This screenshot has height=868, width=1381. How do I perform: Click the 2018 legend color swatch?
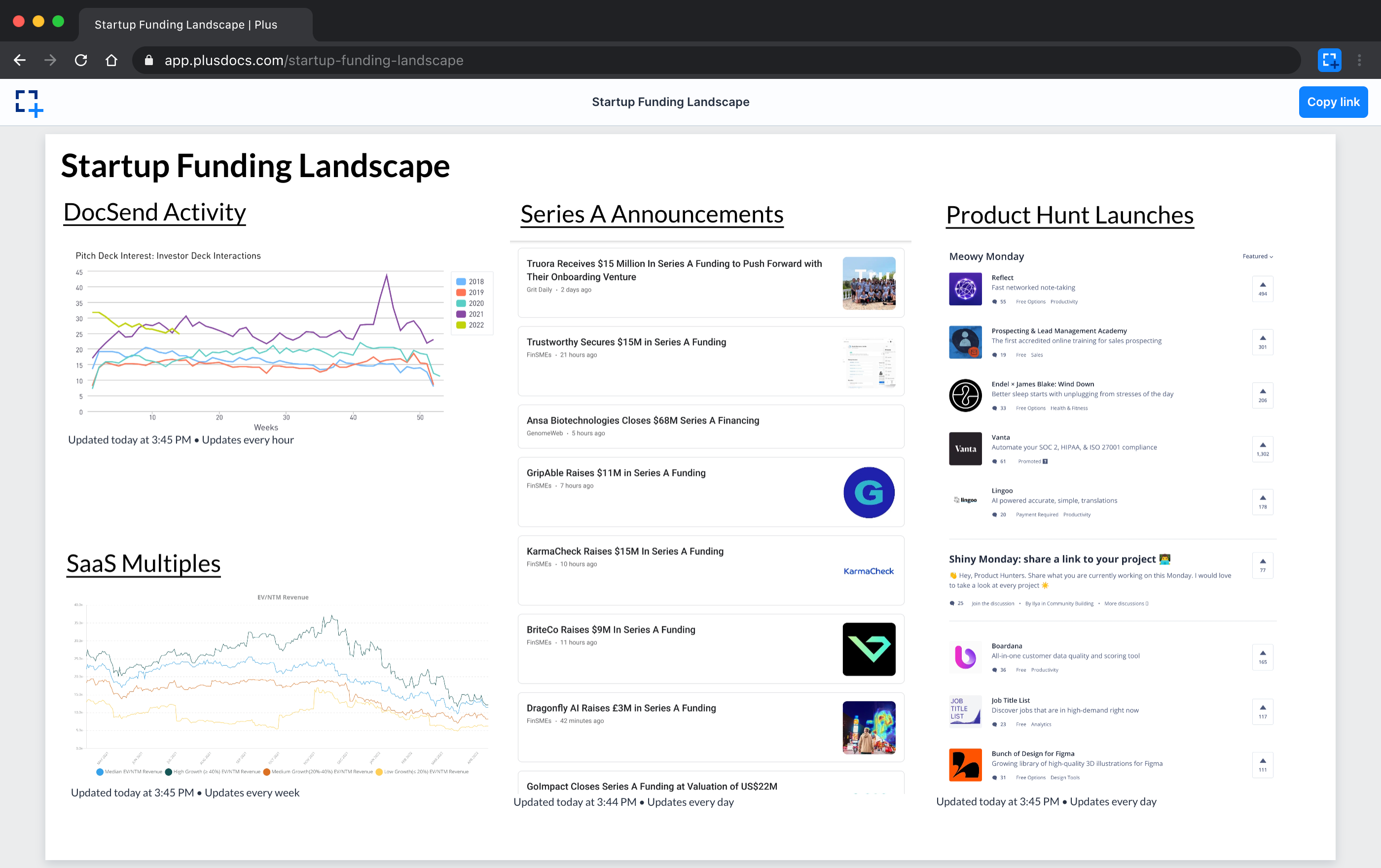coord(461,282)
